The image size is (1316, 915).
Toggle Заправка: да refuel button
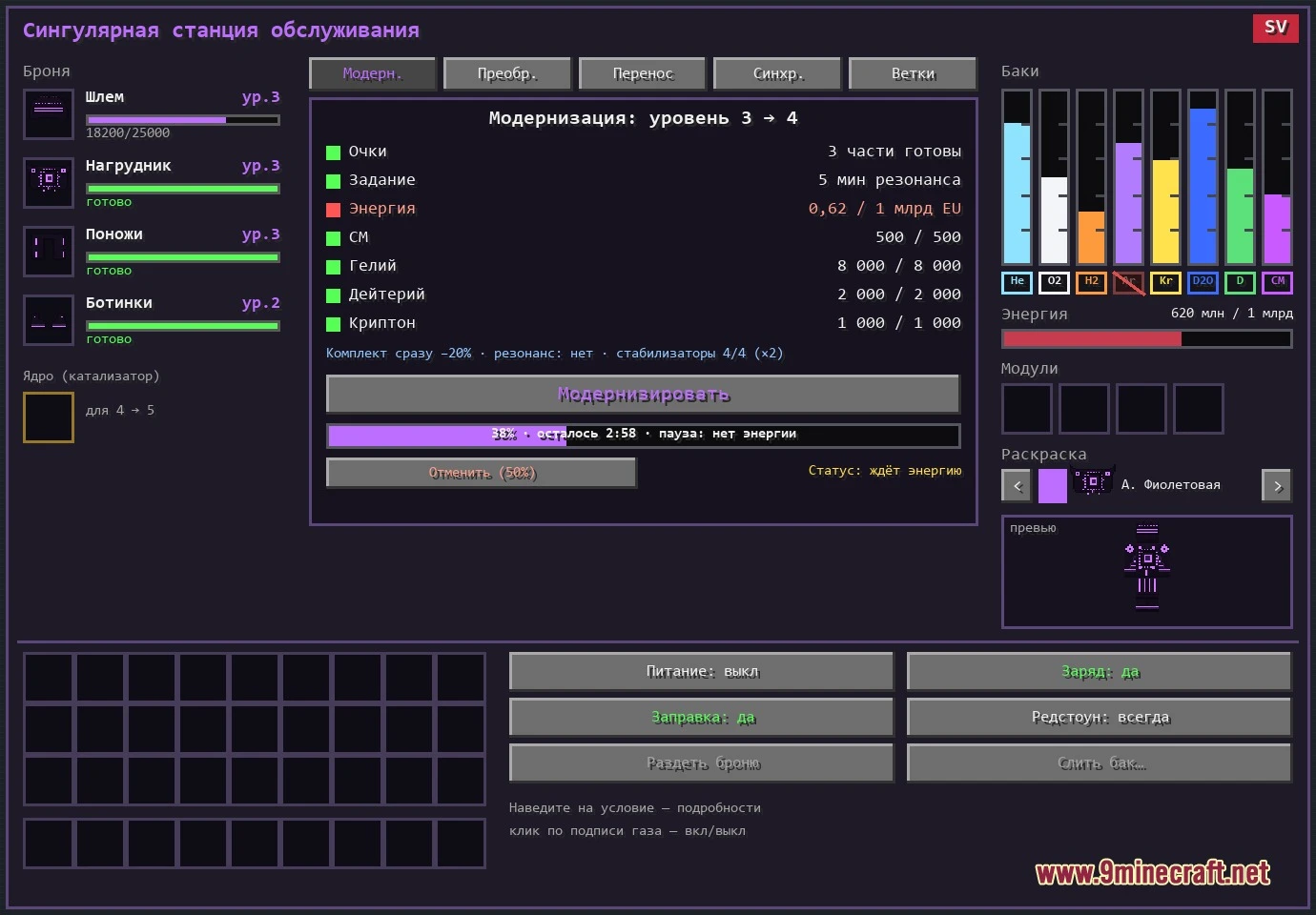[x=702, y=717]
